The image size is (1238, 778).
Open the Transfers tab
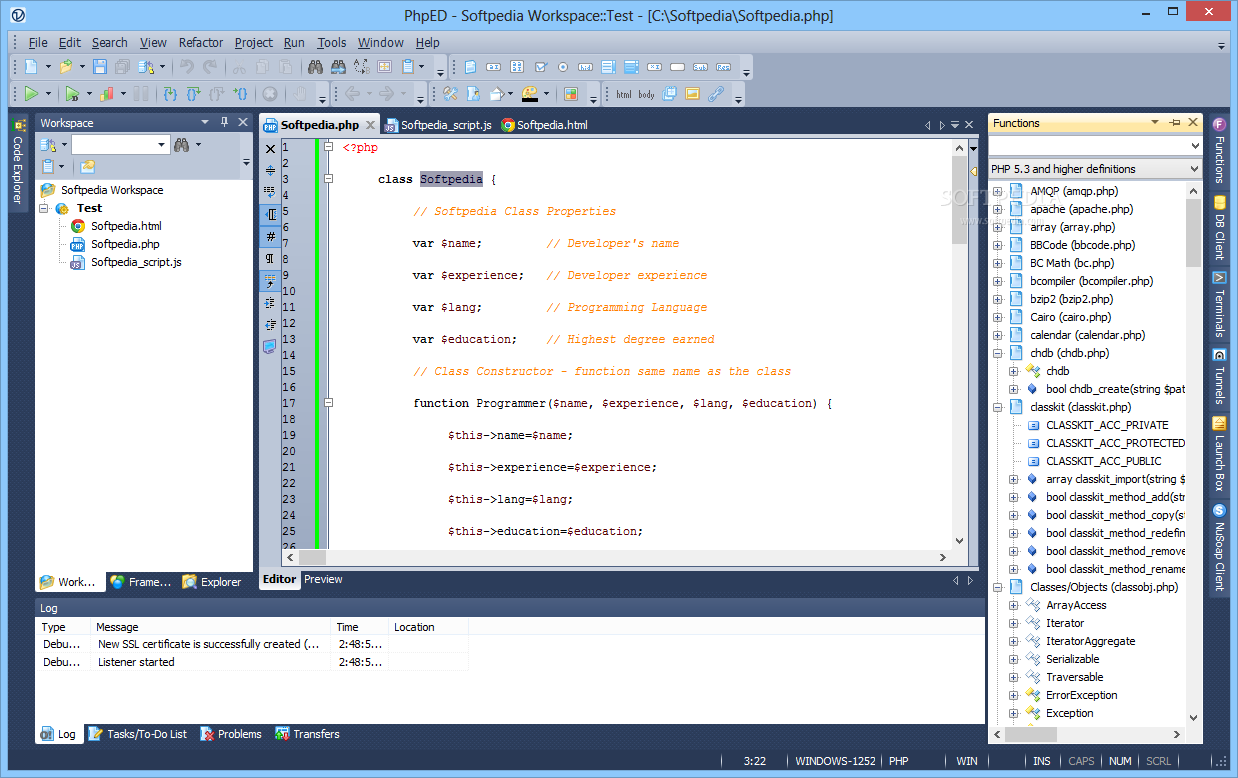coord(307,734)
